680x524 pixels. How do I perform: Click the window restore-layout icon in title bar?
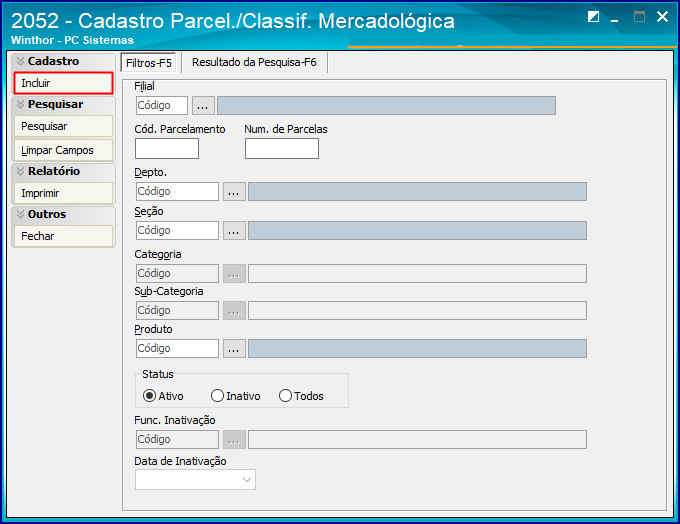tap(593, 17)
